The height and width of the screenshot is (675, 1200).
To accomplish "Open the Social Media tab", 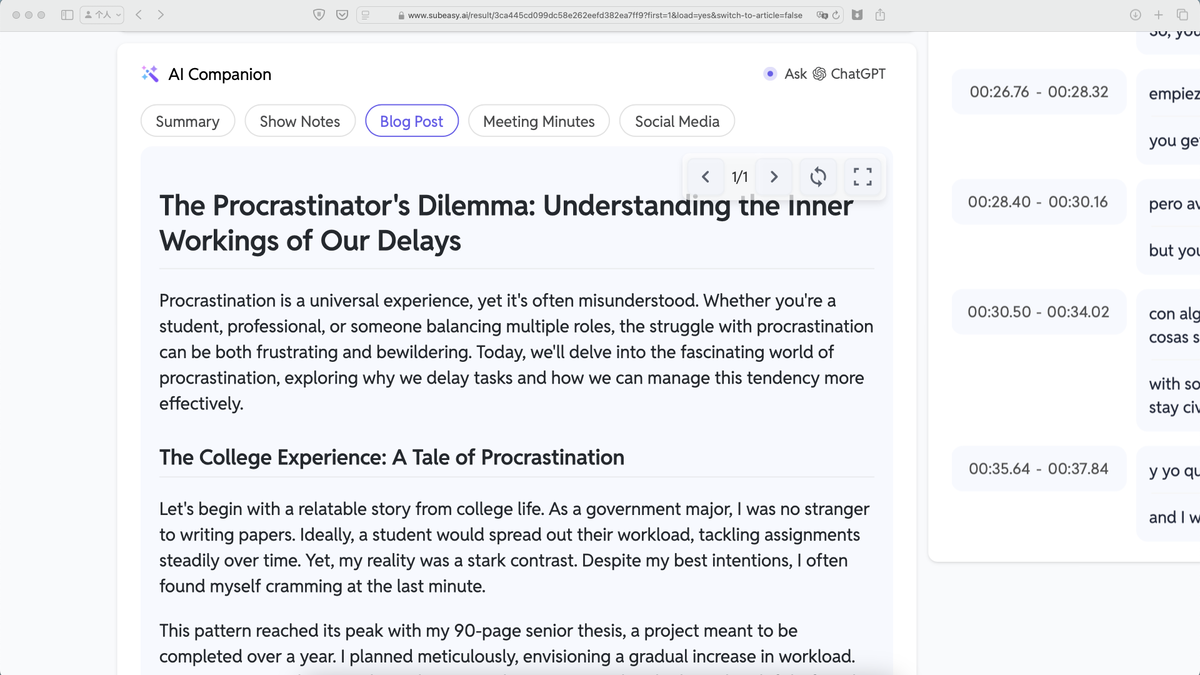I will pyautogui.click(x=677, y=121).
